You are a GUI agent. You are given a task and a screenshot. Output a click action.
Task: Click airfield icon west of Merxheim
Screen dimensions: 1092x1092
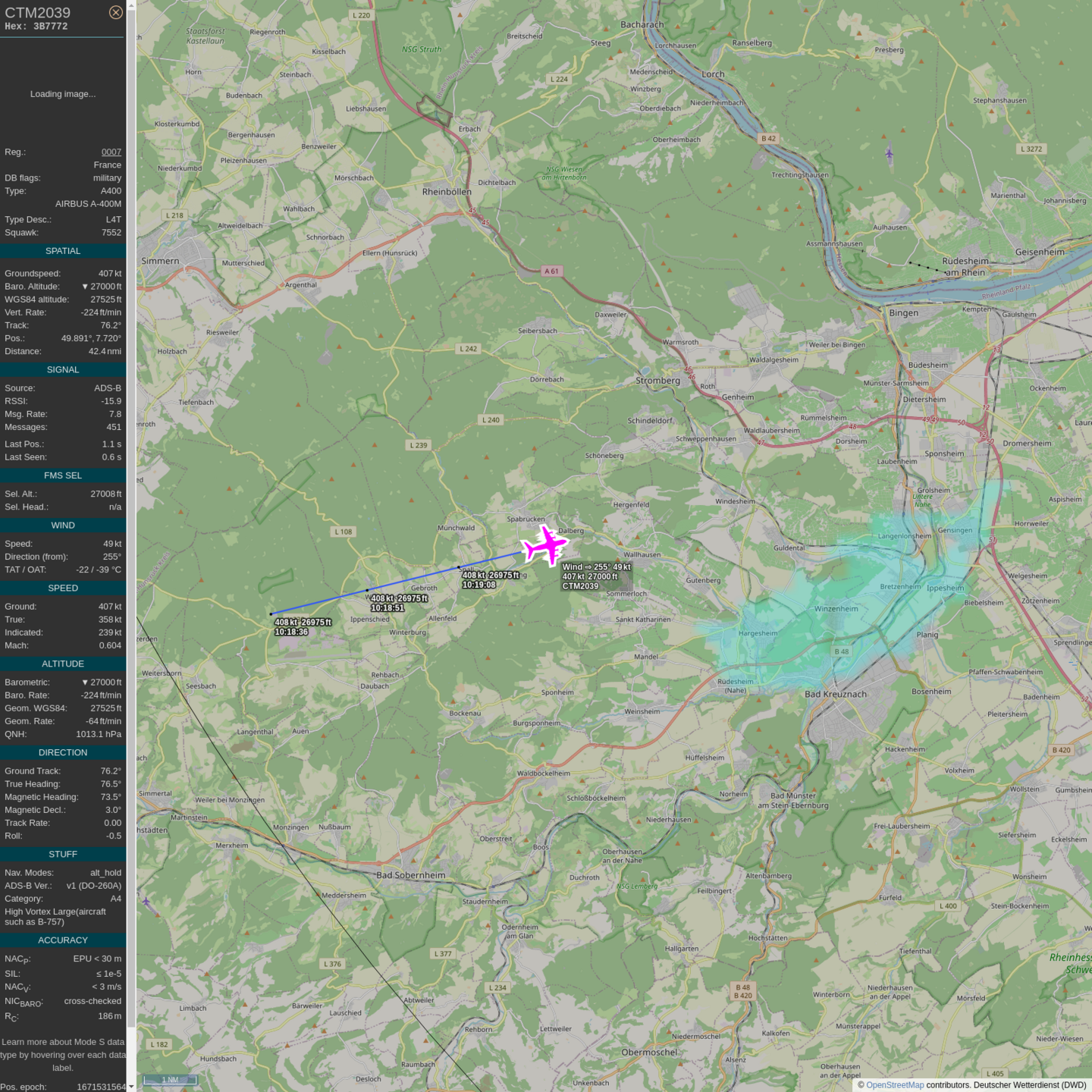tap(146, 901)
